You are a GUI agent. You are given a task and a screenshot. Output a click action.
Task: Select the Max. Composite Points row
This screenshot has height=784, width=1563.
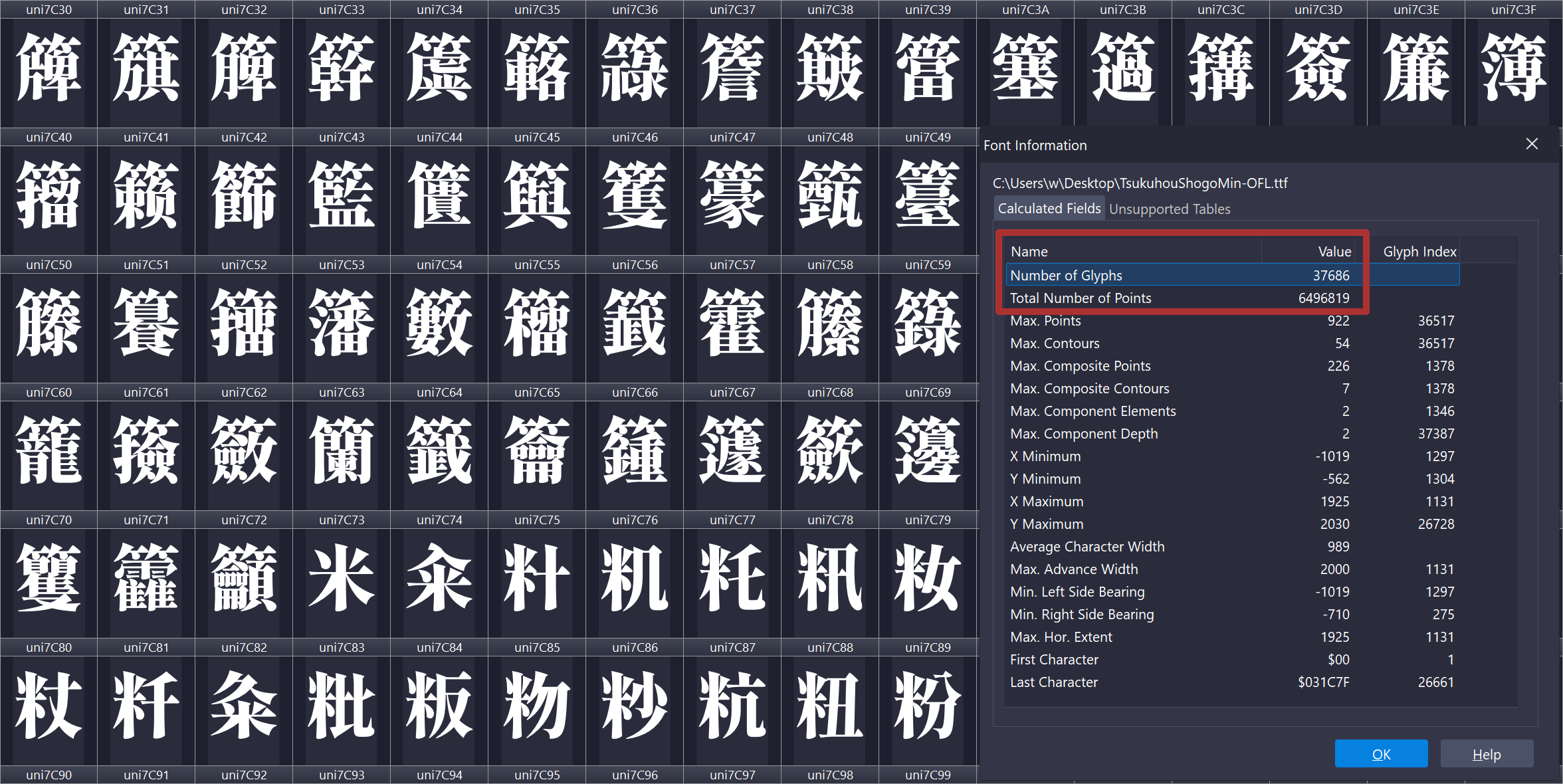point(1233,365)
